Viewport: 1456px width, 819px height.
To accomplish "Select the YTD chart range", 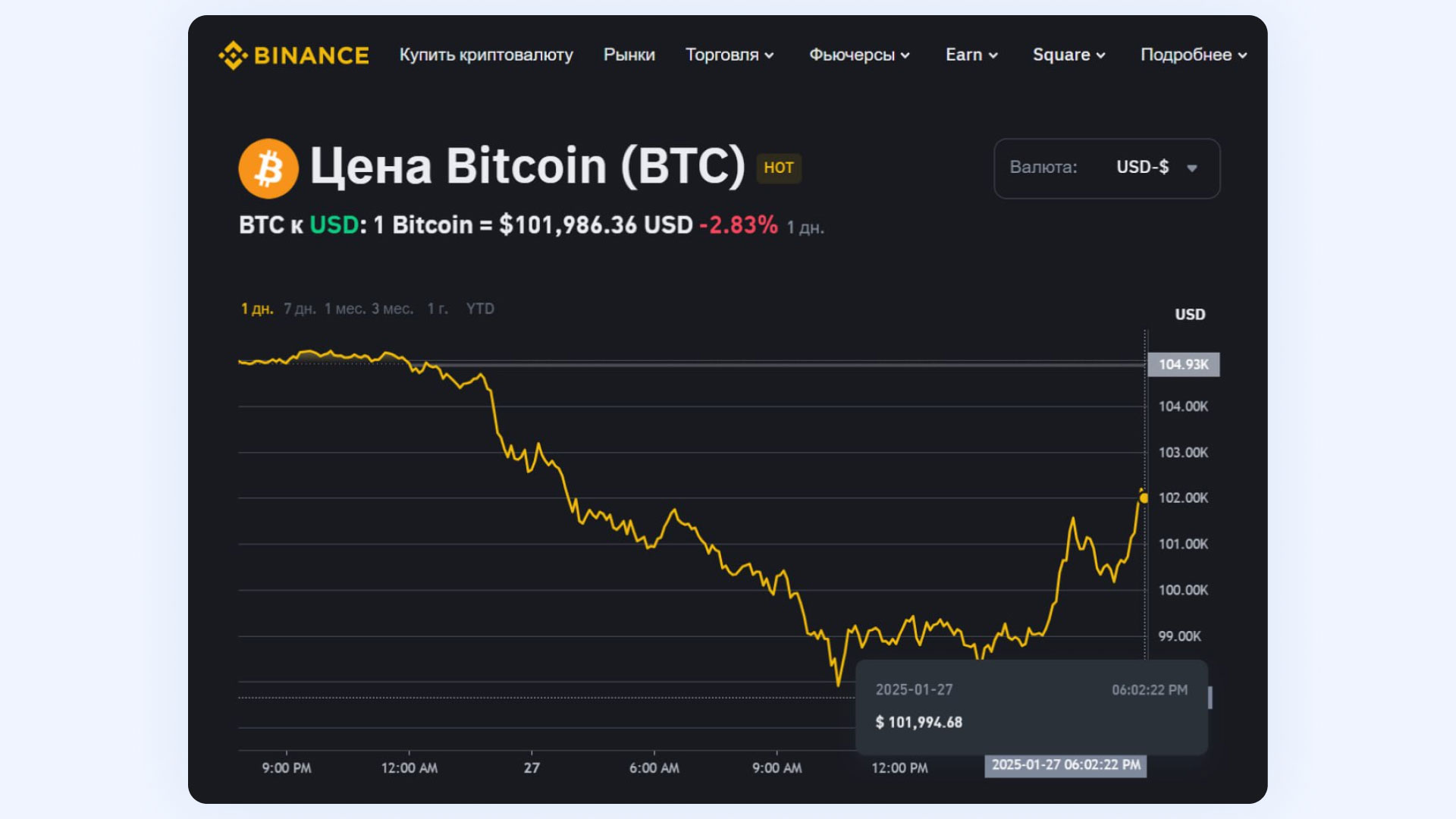I will tap(480, 309).
